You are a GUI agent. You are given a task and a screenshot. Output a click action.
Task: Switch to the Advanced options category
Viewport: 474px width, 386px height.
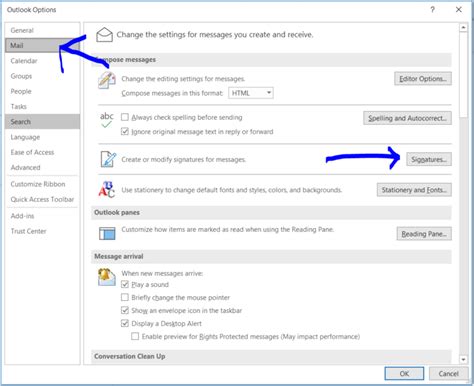pos(25,167)
